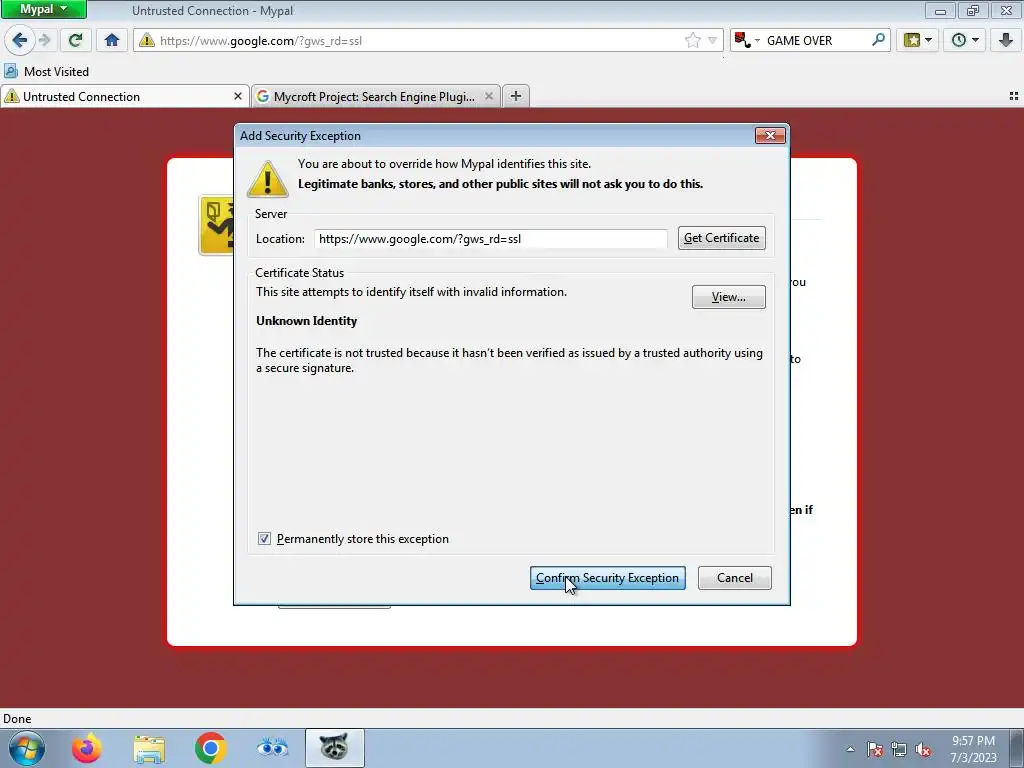Screen dimensions: 1024x768
Task: Open the Downloads arrow icon
Action: coord(1006,40)
